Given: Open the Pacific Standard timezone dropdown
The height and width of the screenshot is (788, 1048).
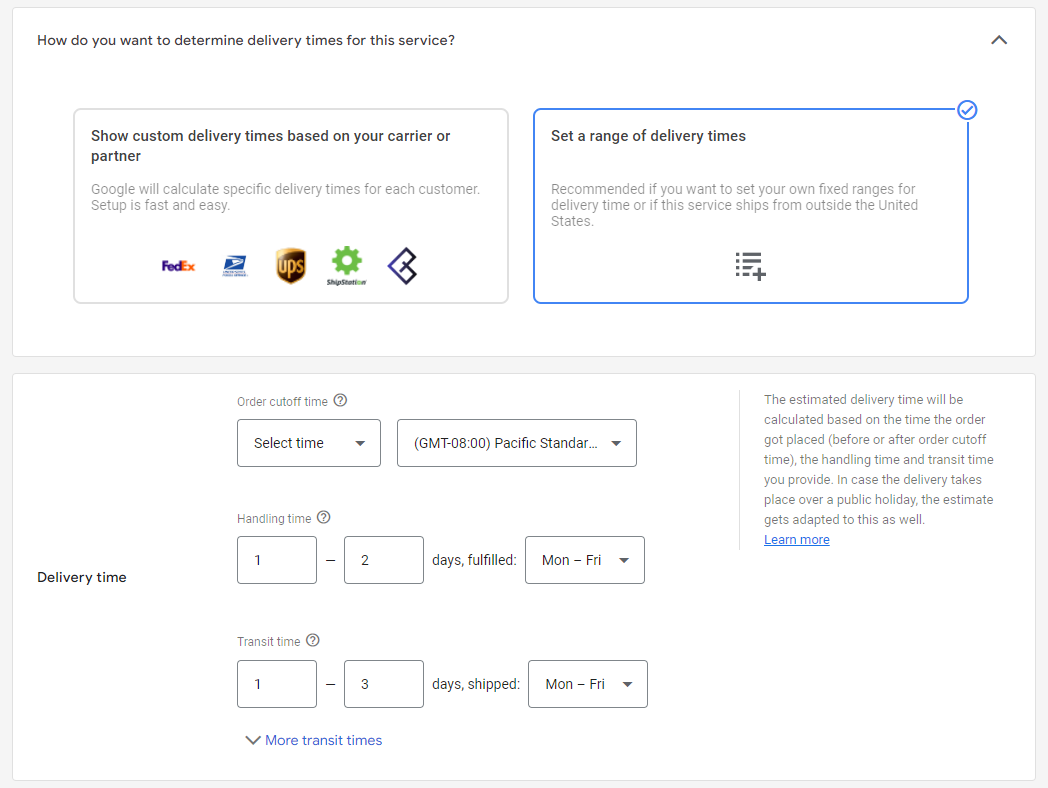Looking at the screenshot, I should coord(516,443).
